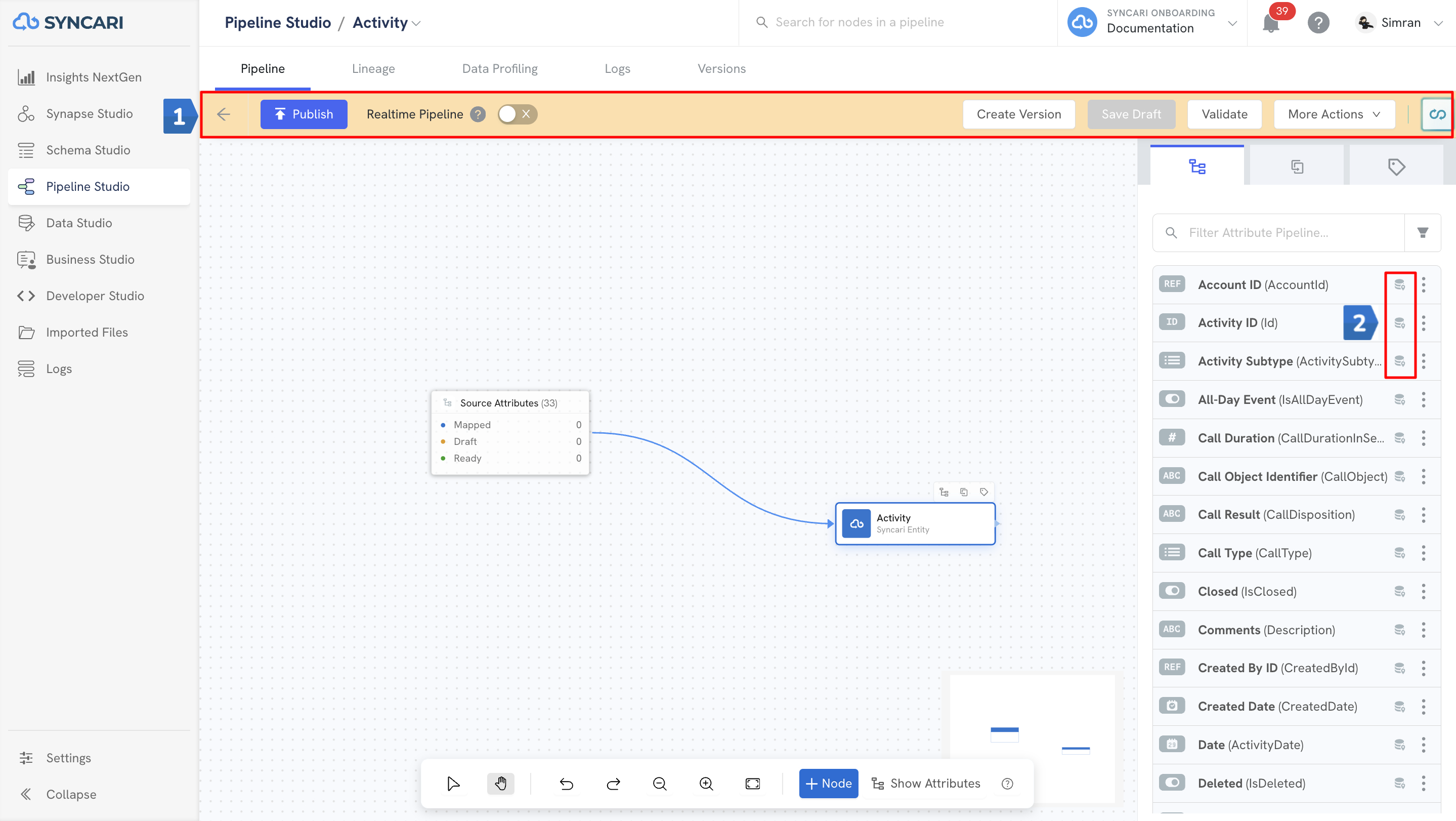Open the attribute filter funnel
This screenshot has height=821, width=1456.
(1423, 232)
